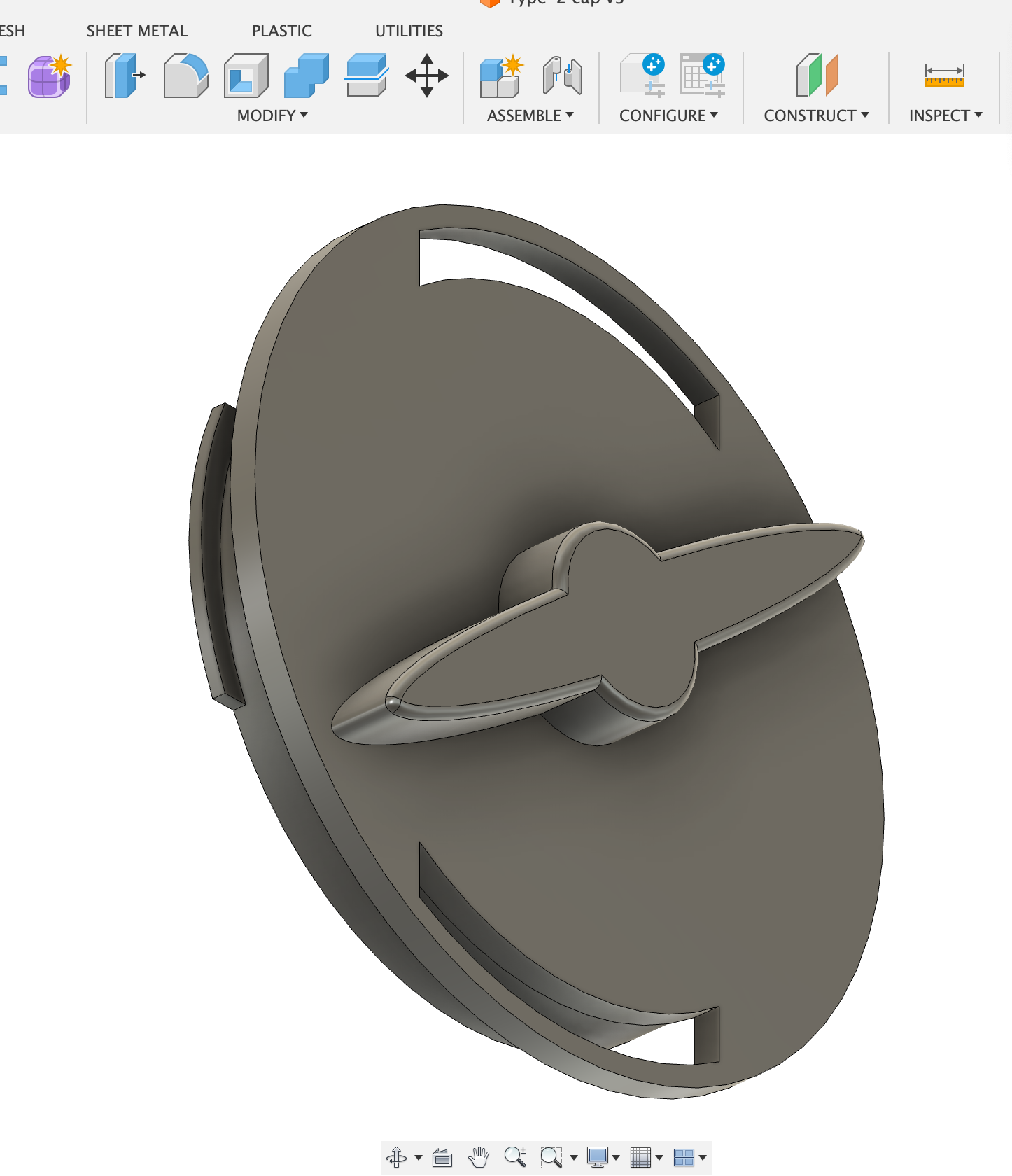Switch to the UTILITIES tab

409,31
